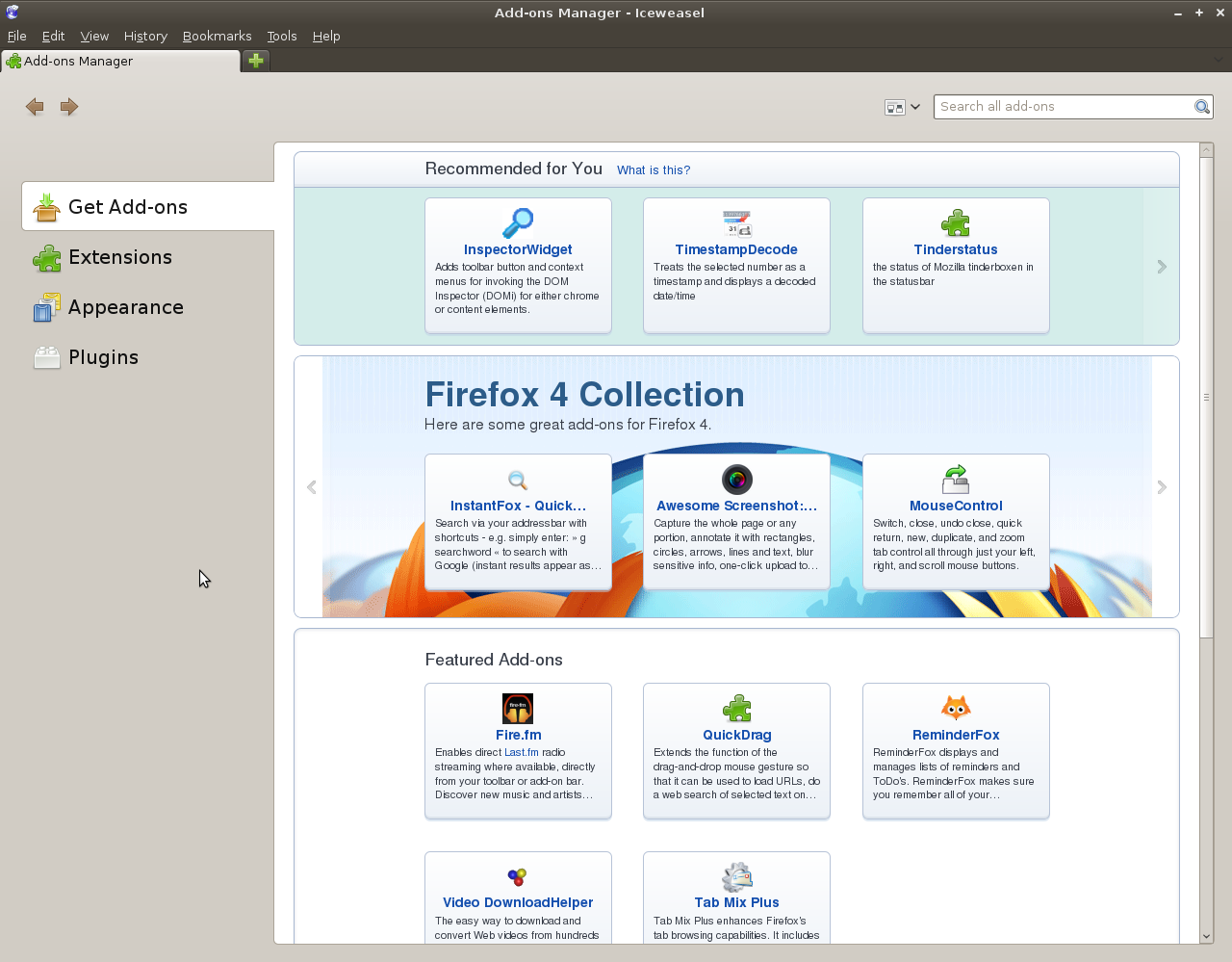The height and width of the screenshot is (962, 1232).
Task: Open the ReminderFox title link
Action: tap(956, 735)
